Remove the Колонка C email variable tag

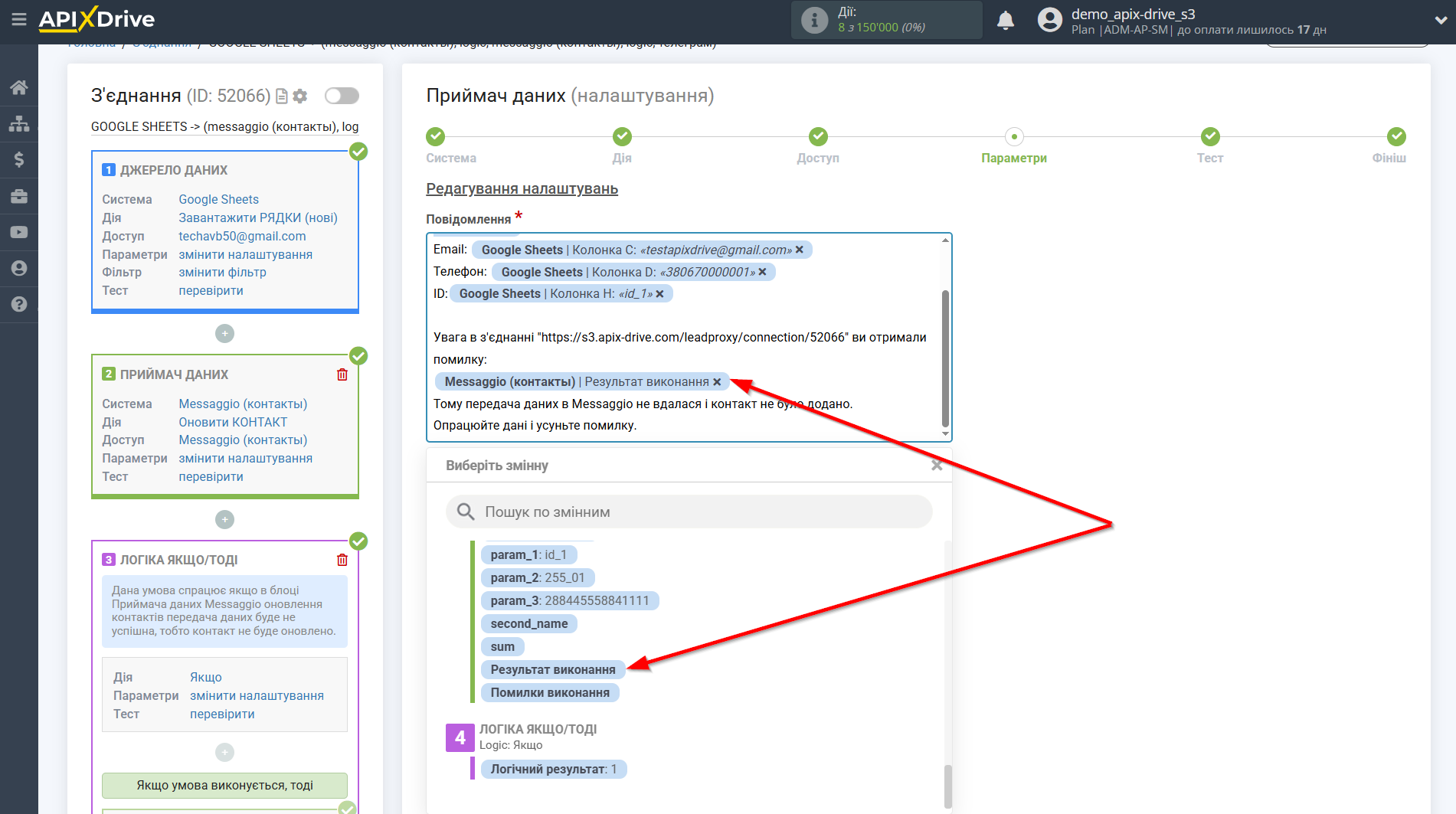pos(800,250)
